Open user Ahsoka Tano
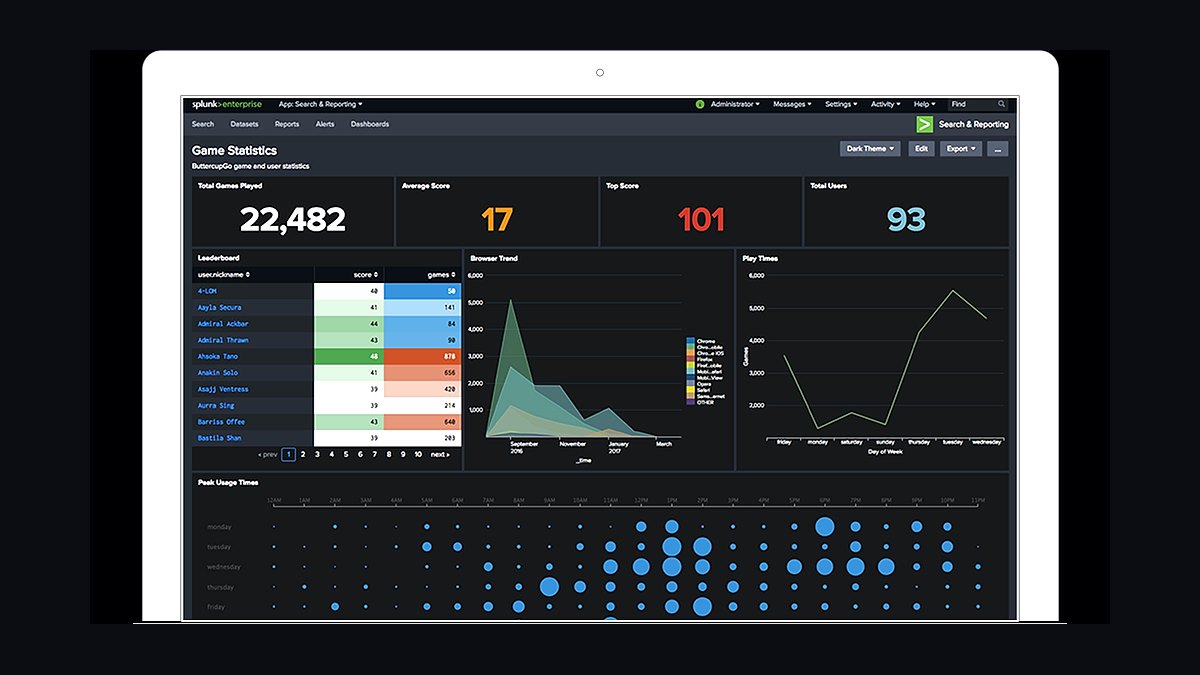 [217, 356]
